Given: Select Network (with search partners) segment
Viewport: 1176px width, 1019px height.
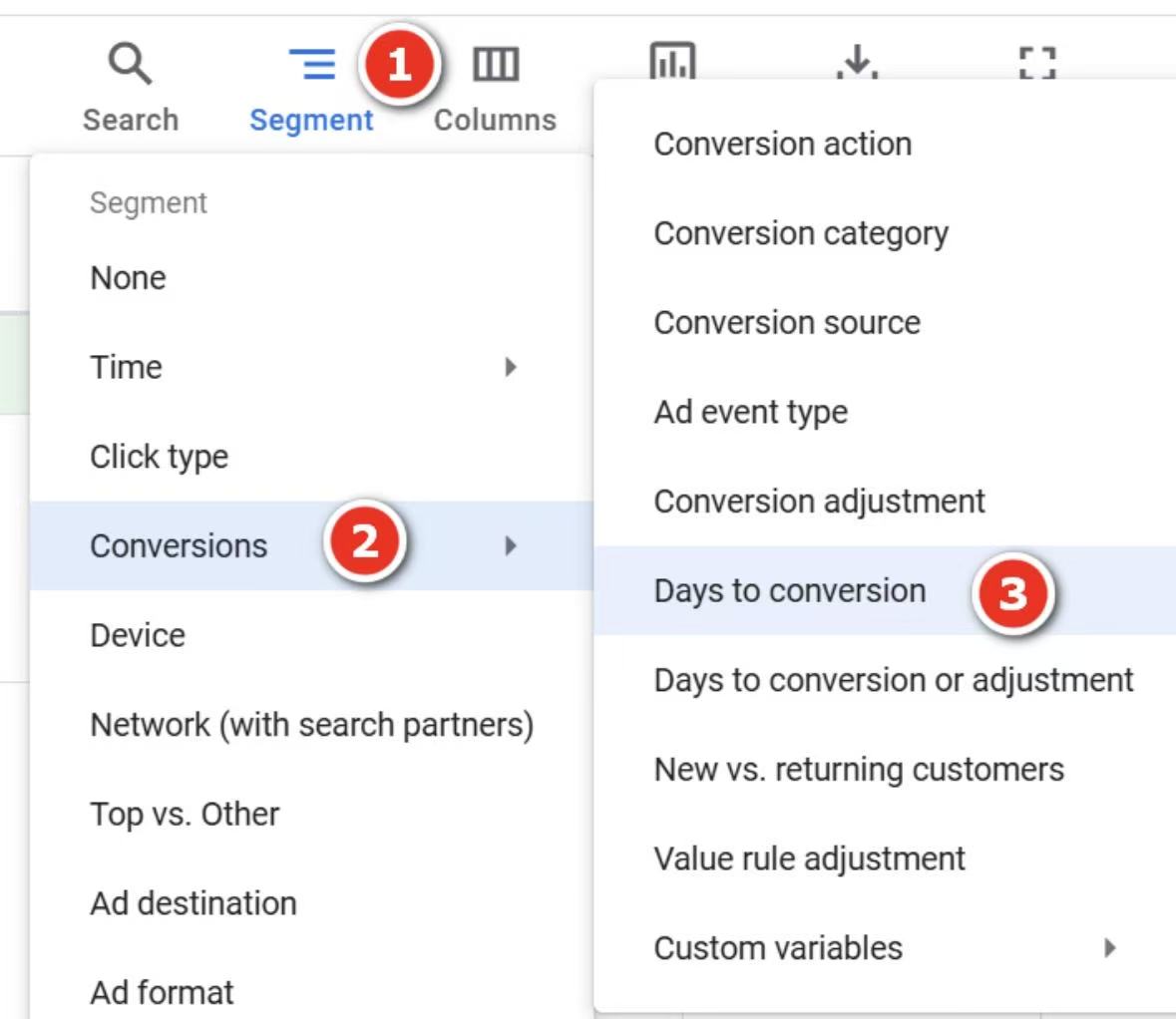Looking at the screenshot, I should pos(311,724).
